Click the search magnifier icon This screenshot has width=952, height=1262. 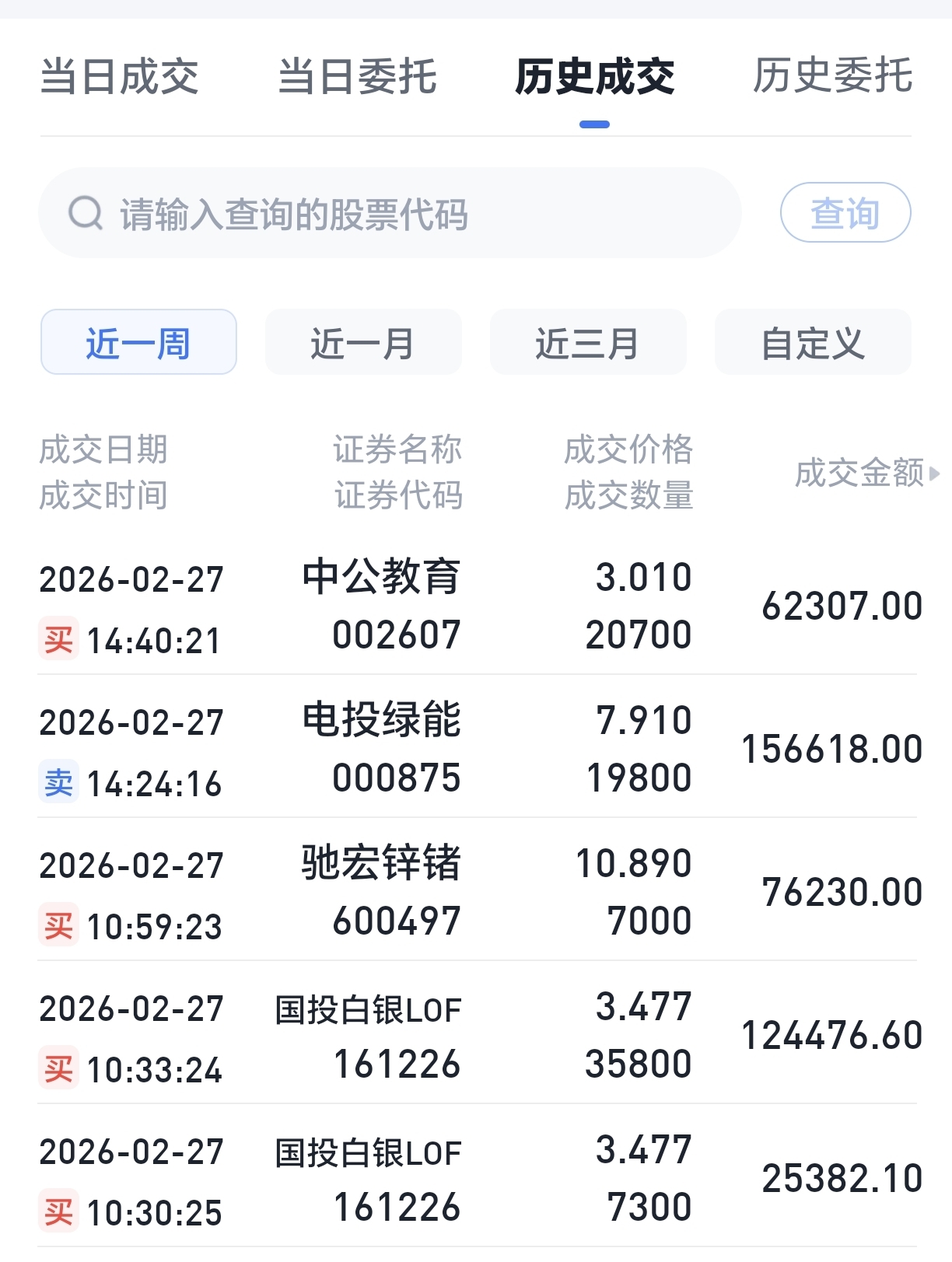point(85,213)
